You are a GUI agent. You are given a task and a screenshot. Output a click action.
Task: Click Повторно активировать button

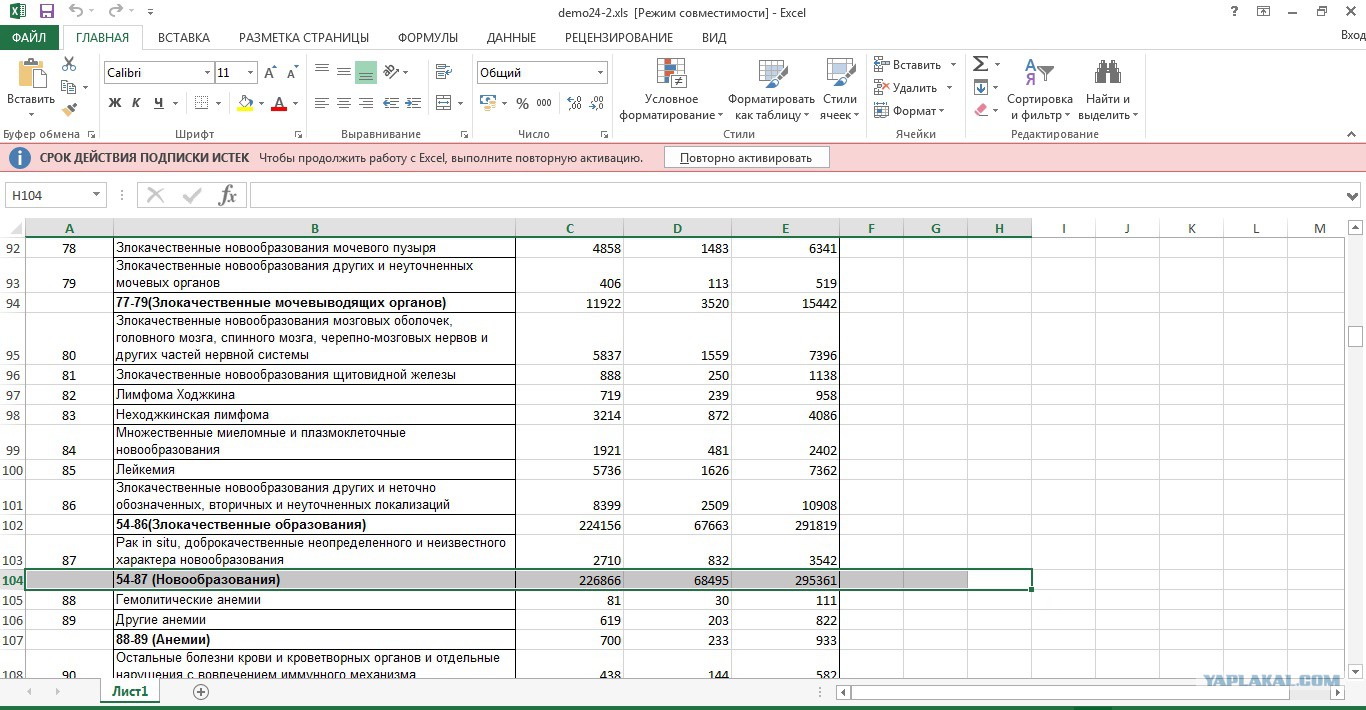point(746,158)
